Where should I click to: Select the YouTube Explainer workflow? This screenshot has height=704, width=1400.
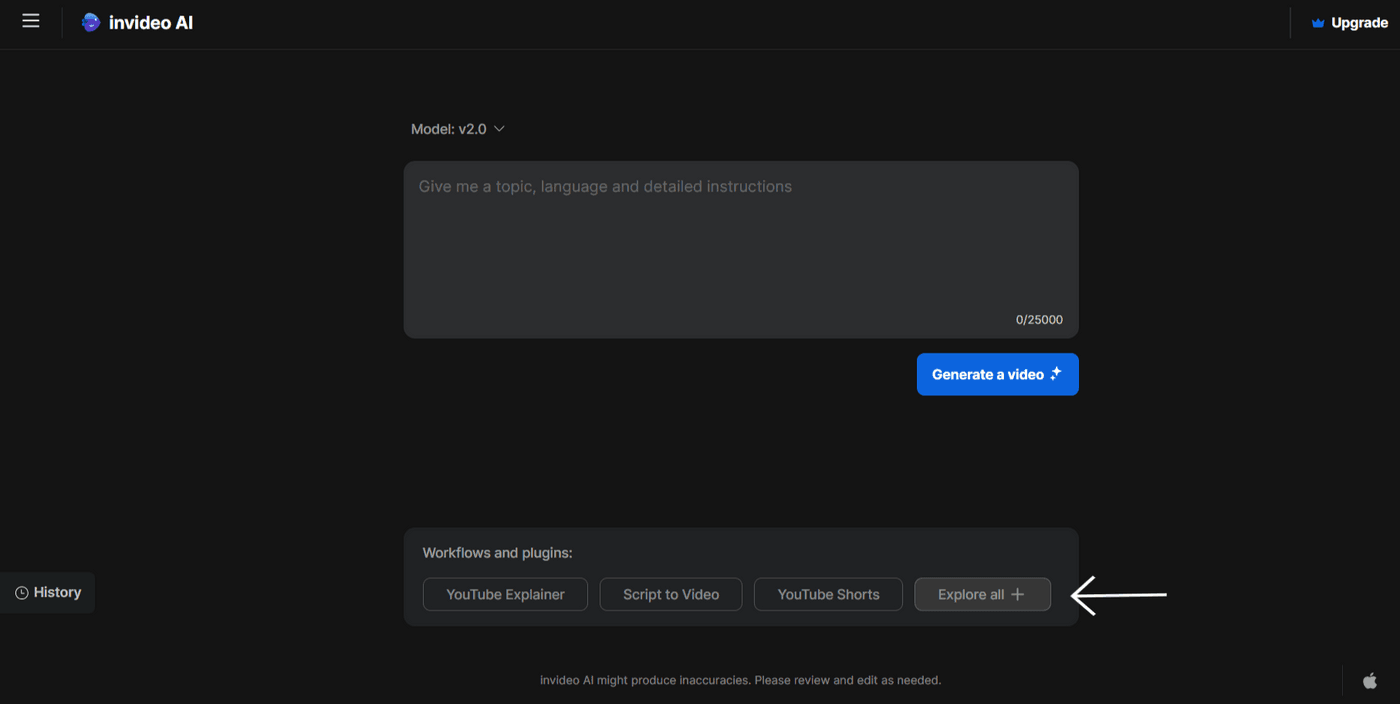(505, 593)
